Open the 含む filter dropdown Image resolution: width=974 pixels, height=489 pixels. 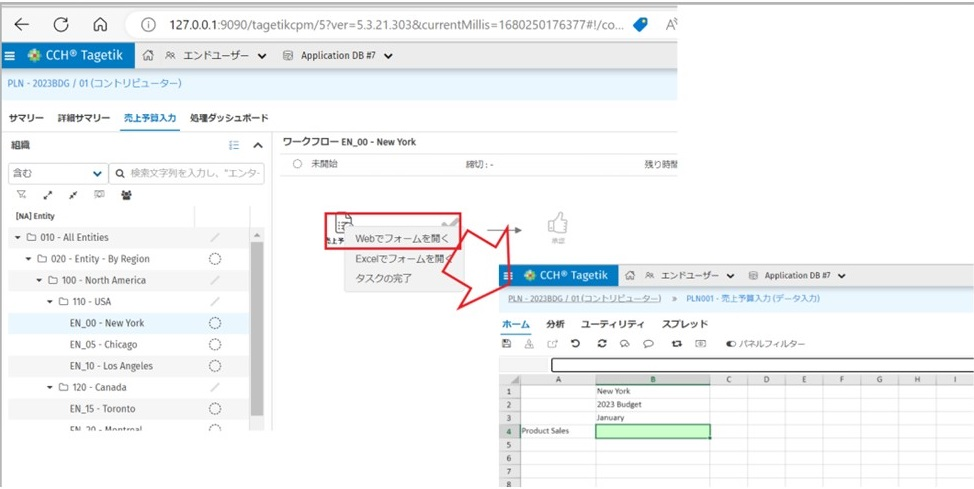point(57,173)
